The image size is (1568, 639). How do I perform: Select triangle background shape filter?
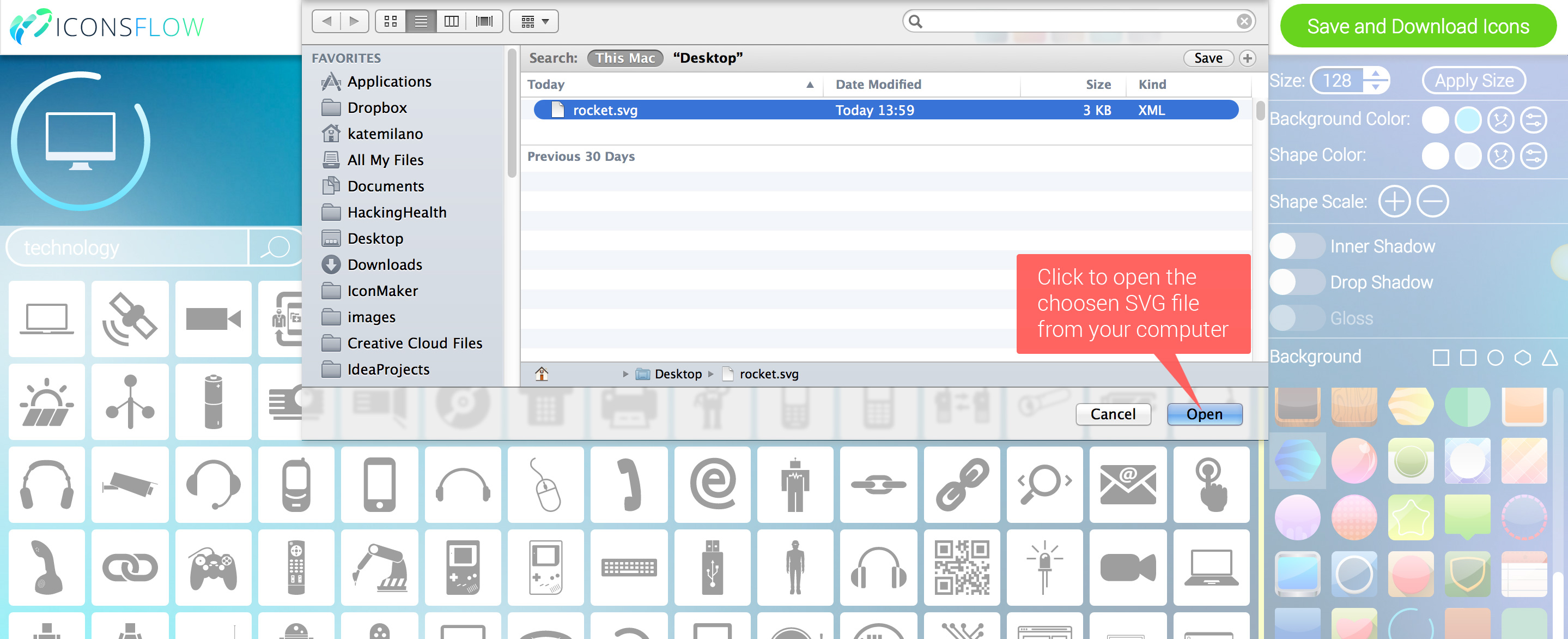(x=1549, y=358)
